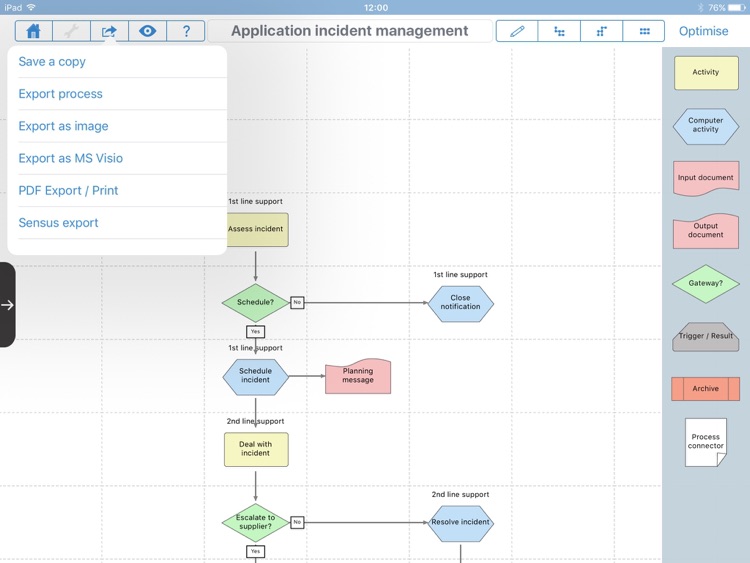Pick the Process connector shape from palette
750x563 pixels.
pyautogui.click(x=706, y=442)
